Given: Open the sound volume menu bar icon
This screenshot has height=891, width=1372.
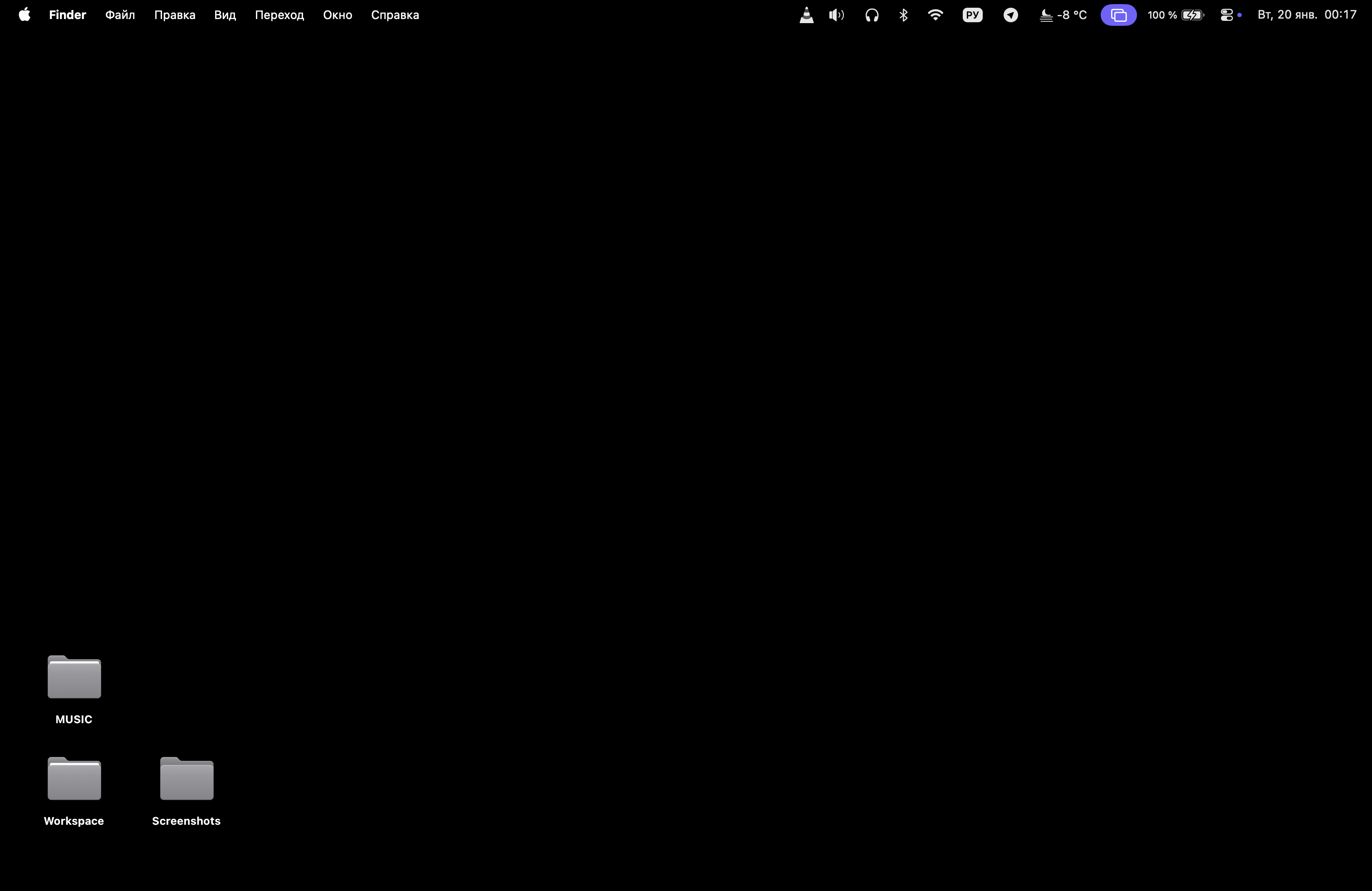Looking at the screenshot, I should point(837,15).
